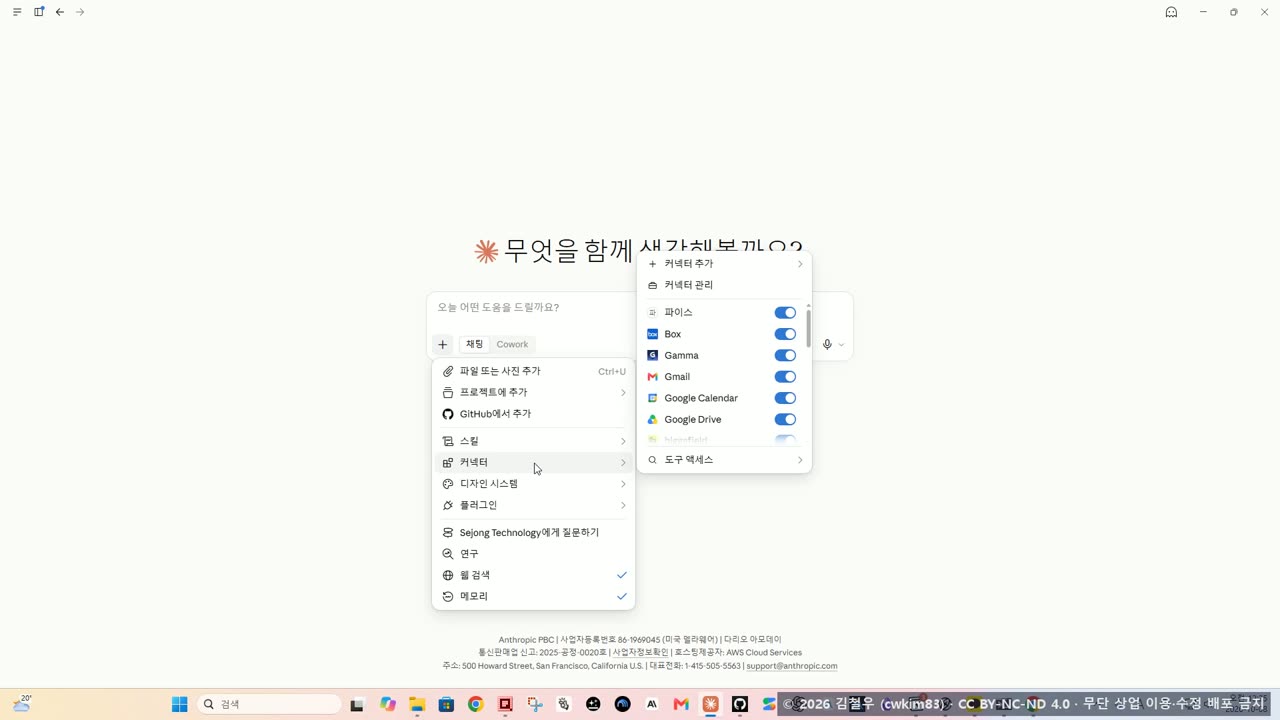Choose 연구 in the add menu
Screen dimensions: 1280x720
click(534, 554)
